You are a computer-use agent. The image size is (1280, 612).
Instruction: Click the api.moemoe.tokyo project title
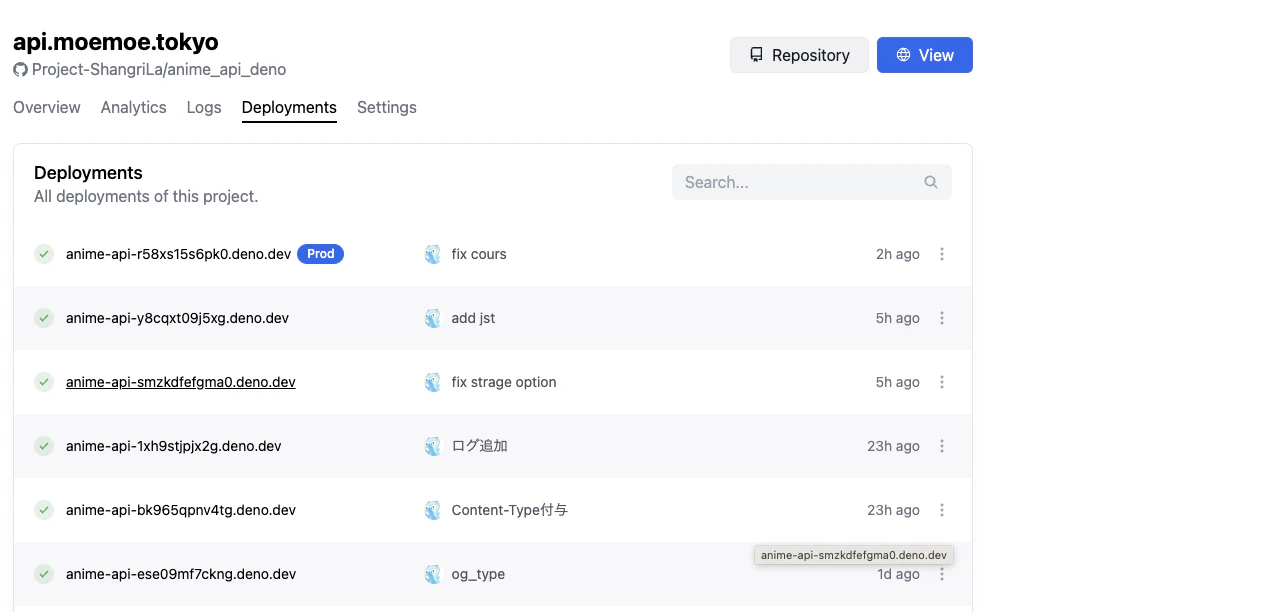click(116, 41)
